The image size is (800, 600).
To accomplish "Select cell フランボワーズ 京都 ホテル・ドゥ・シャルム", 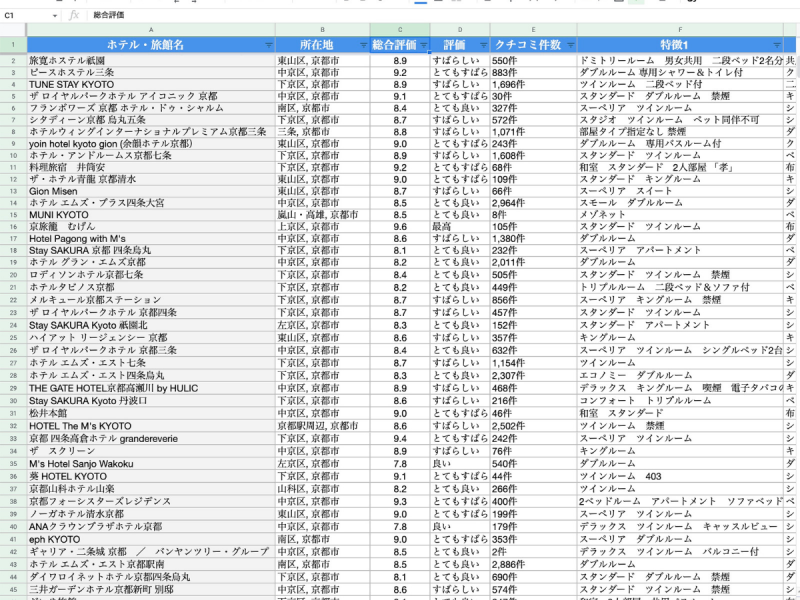I will point(151,108).
